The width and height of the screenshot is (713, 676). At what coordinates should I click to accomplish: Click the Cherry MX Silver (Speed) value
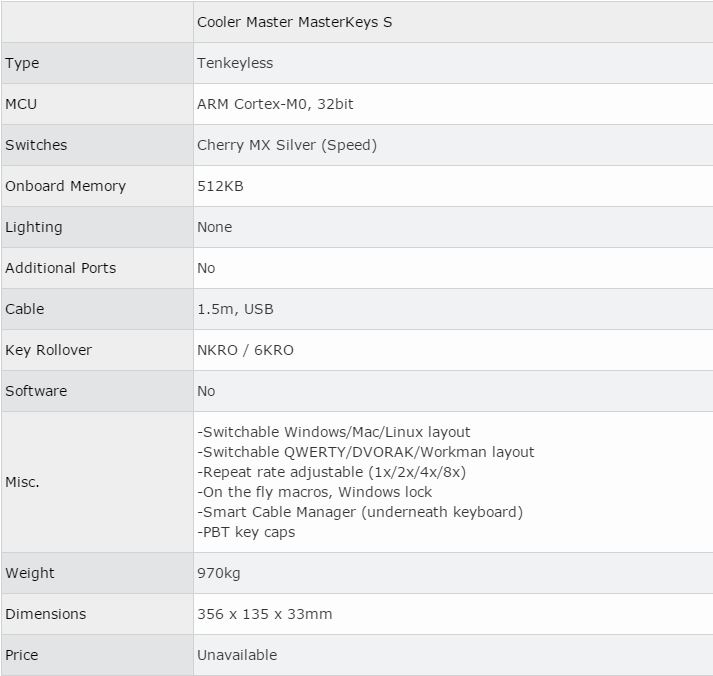click(287, 145)
